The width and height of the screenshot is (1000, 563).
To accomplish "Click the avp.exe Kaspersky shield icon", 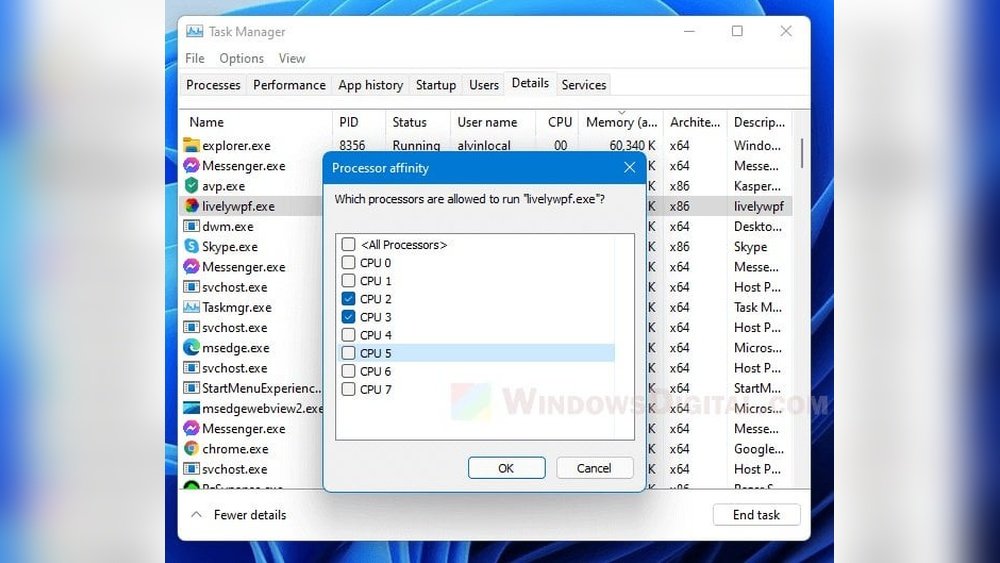I will pyautogui.click(x=192, y=186).
